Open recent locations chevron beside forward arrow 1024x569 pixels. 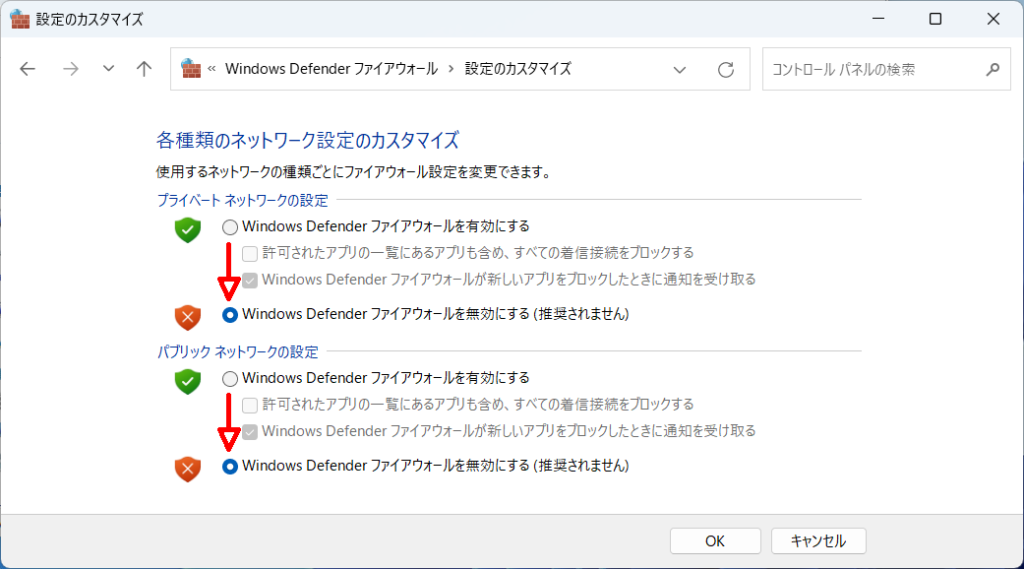pyautogui.click(x=108, y=69)
